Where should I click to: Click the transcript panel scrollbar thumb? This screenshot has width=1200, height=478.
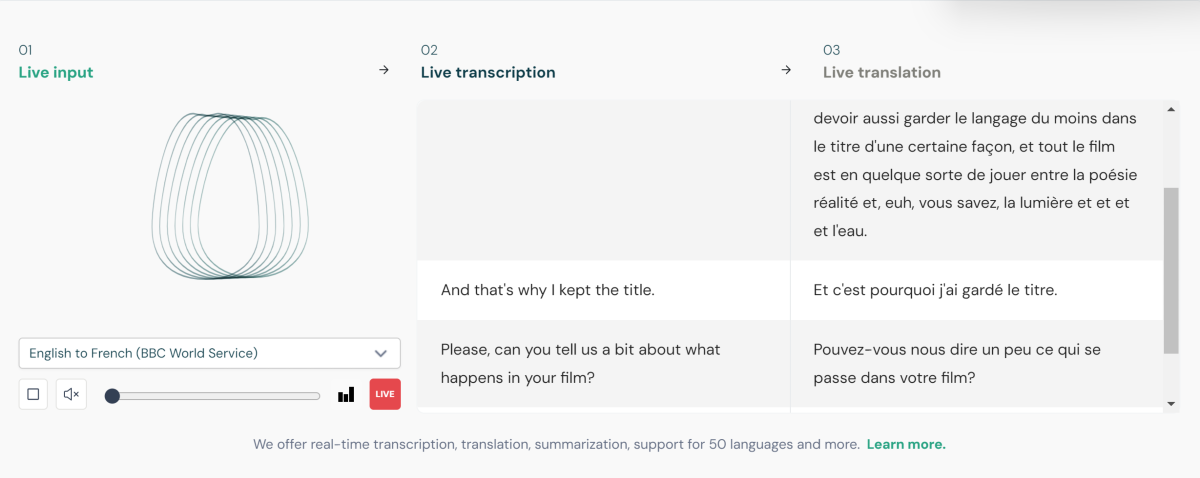pyautogui.click(x=1171, y=270)
